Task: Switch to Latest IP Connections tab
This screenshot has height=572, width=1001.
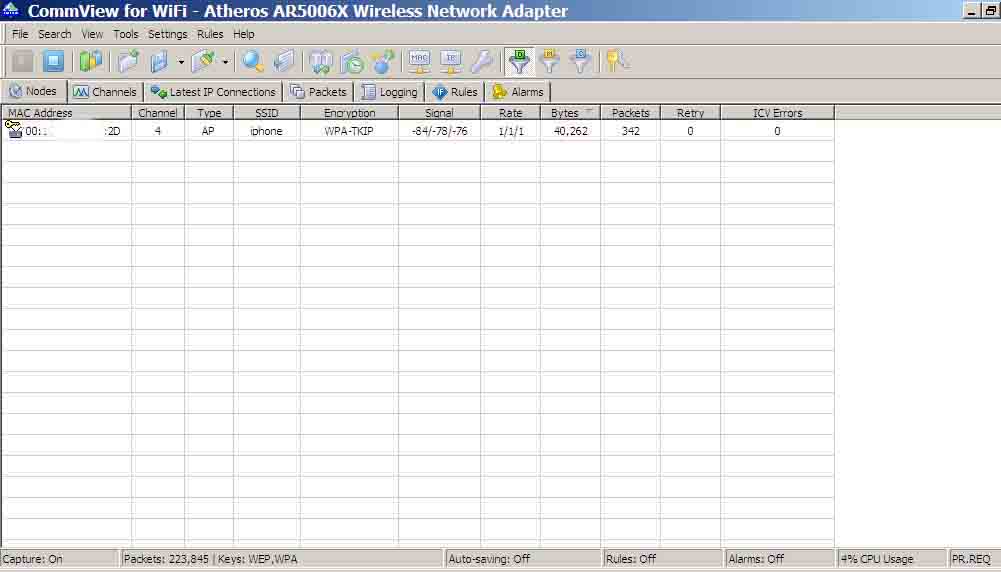Action: point(213,92)
